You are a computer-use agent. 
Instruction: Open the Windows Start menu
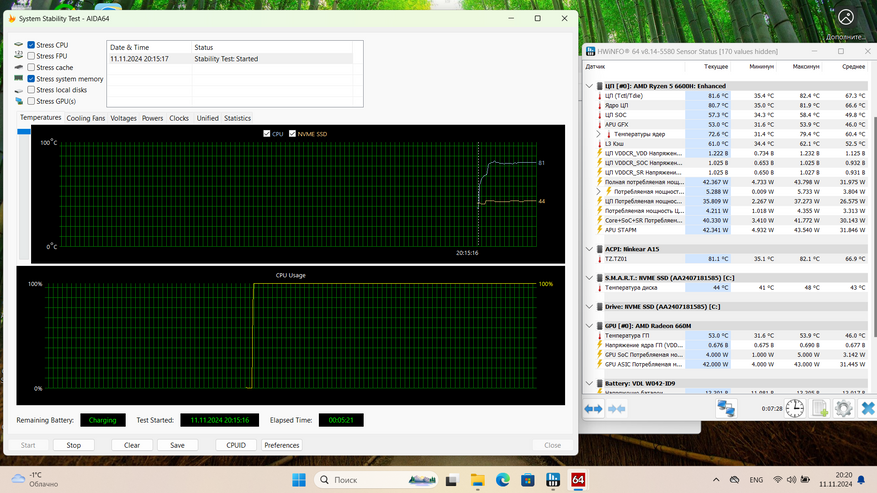point(299,480)
